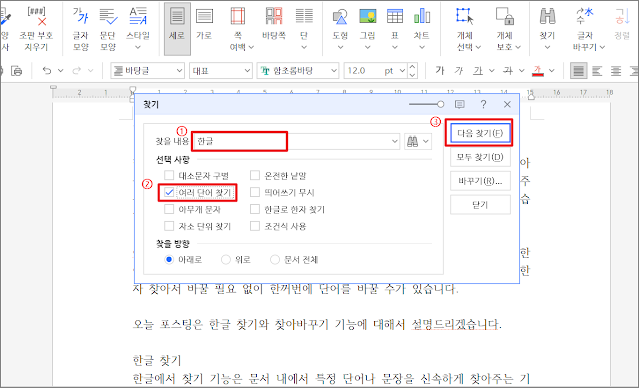Screen dimensions: 639x388
Task: Apply italic 가 formatting icon
Action: (458, 71)
